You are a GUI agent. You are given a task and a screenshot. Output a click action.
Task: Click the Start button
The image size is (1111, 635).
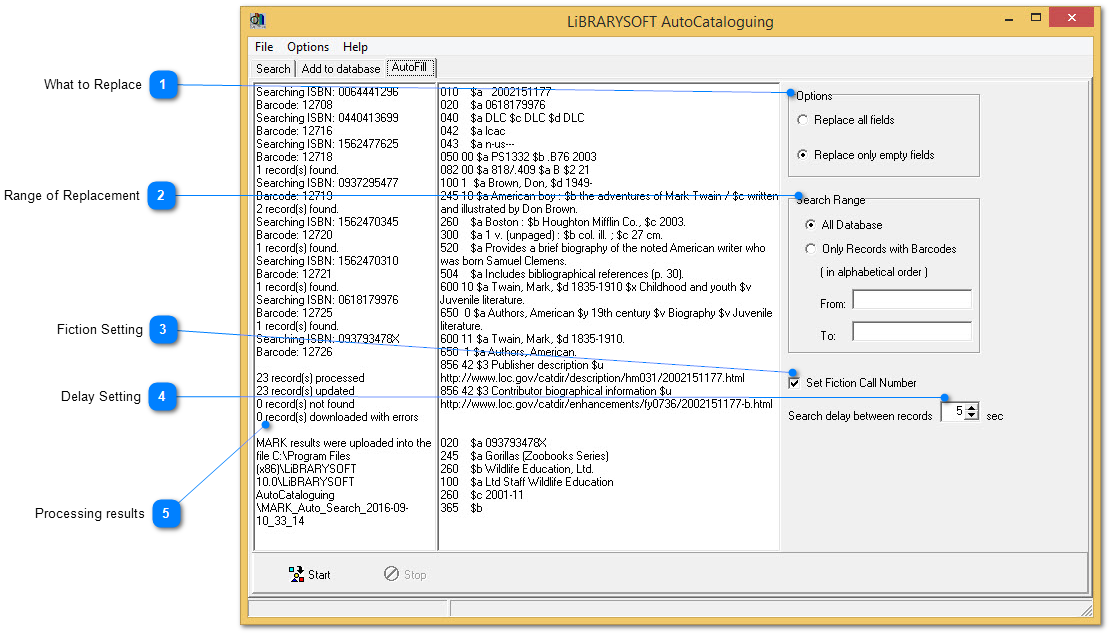310,574
